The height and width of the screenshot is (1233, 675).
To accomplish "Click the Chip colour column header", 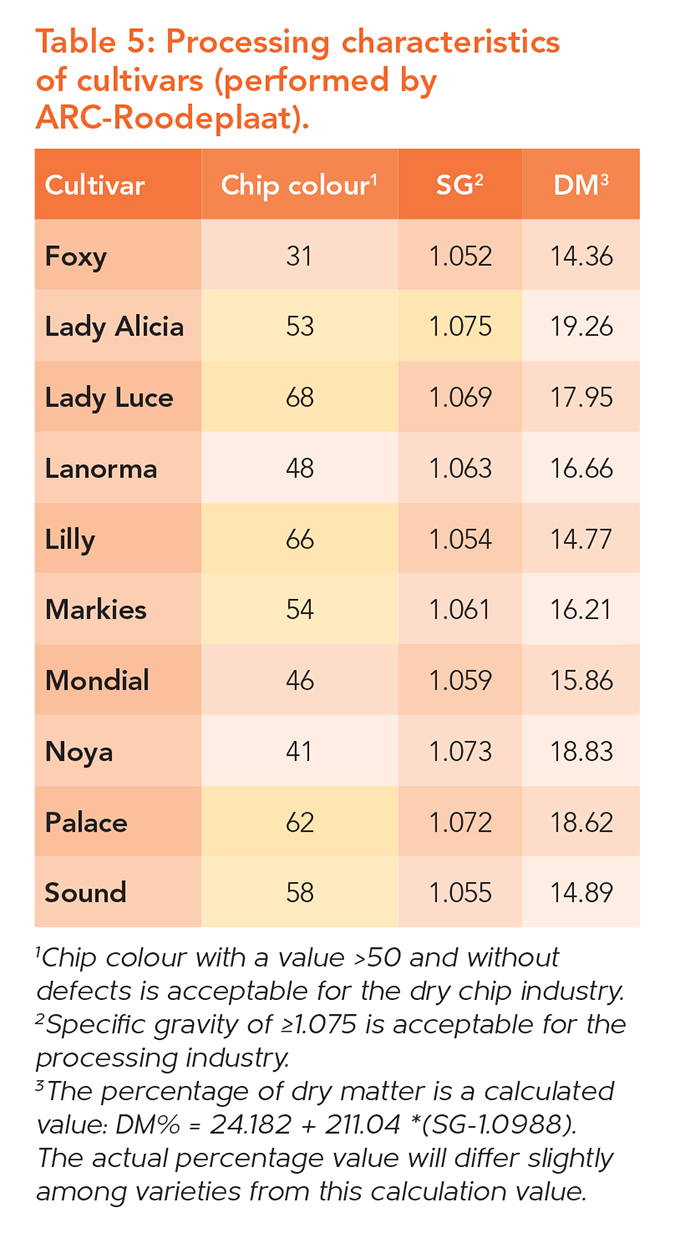I will click(298, 185).
